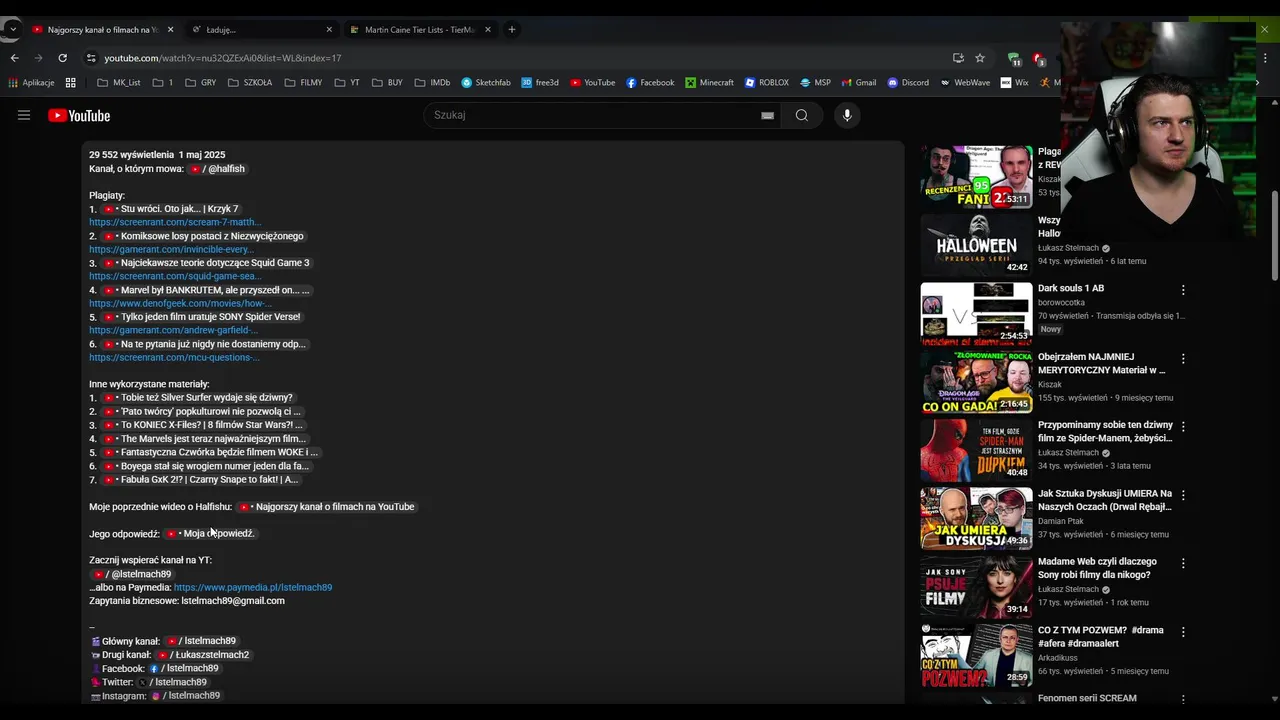This screenshot has width=1280, height=720.
Task: Open more options for Dark souls 1 AB
Action: (1183, 290)
